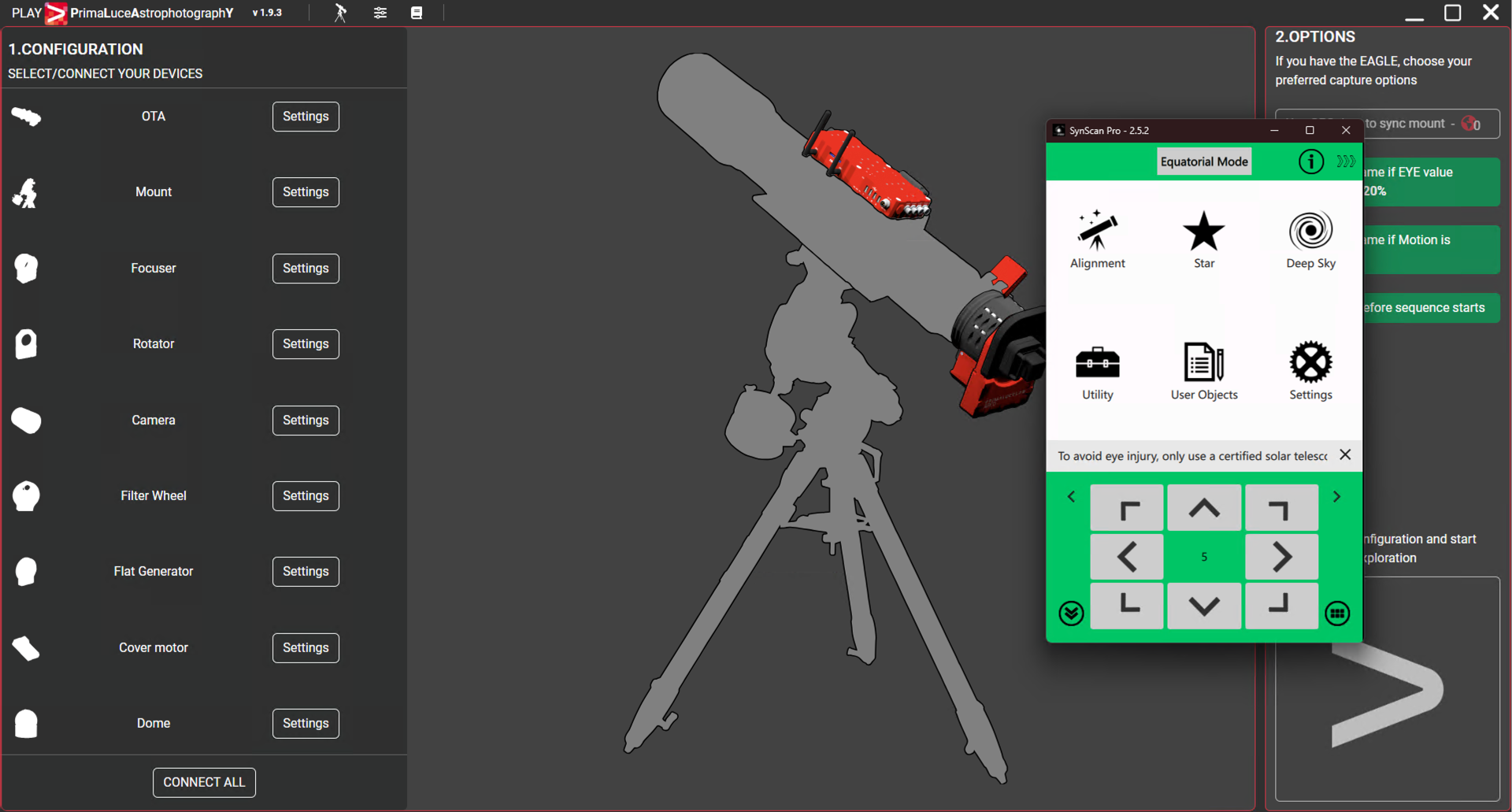Click the slew rate value 5
This screenshot has width=1512, height=812.
tap(1204, 557)
